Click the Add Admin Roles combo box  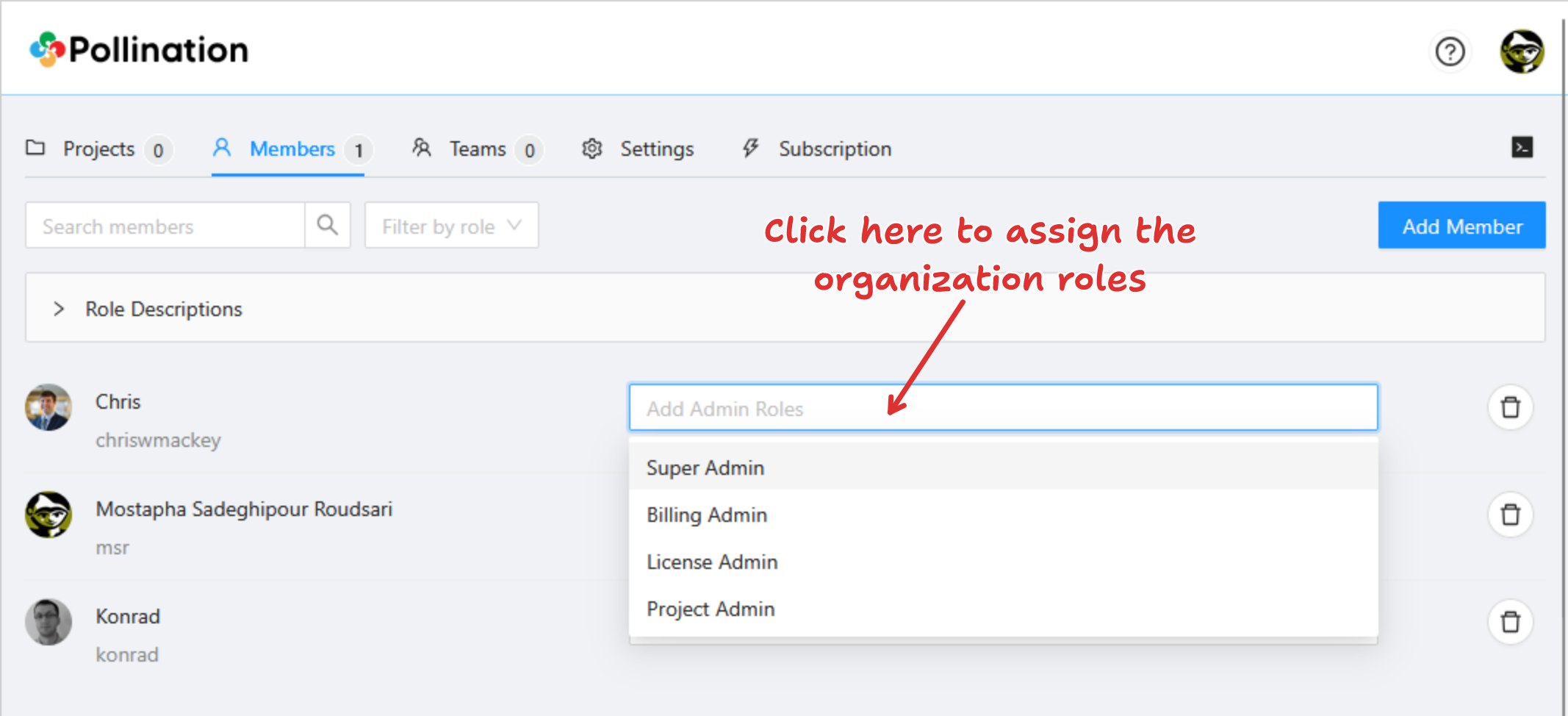(1002, 408)
